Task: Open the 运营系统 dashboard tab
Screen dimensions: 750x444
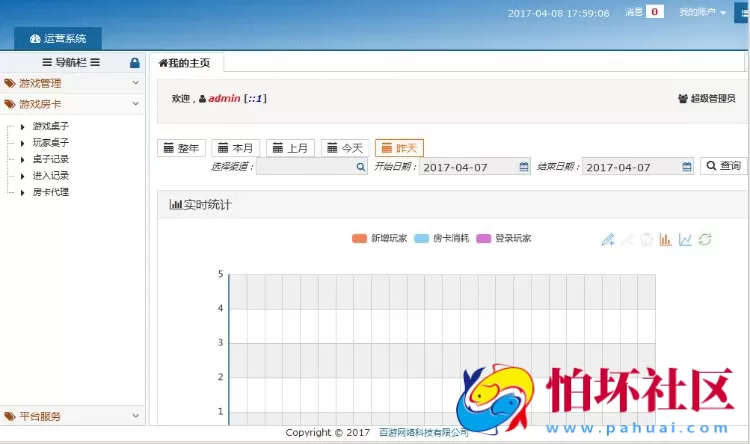Action: (x=58, y=39)
